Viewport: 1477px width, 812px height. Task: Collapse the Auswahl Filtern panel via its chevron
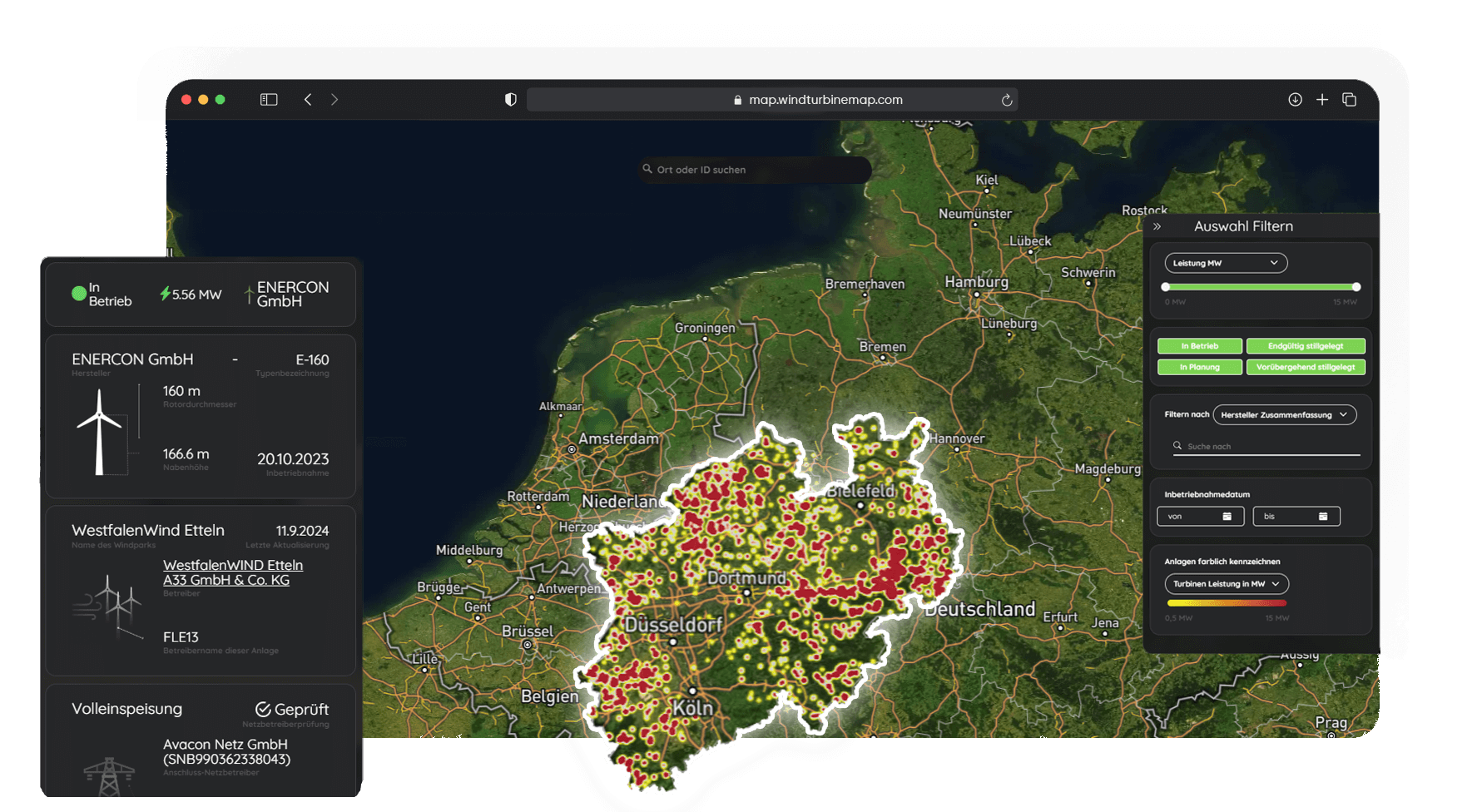point(1157,225)
